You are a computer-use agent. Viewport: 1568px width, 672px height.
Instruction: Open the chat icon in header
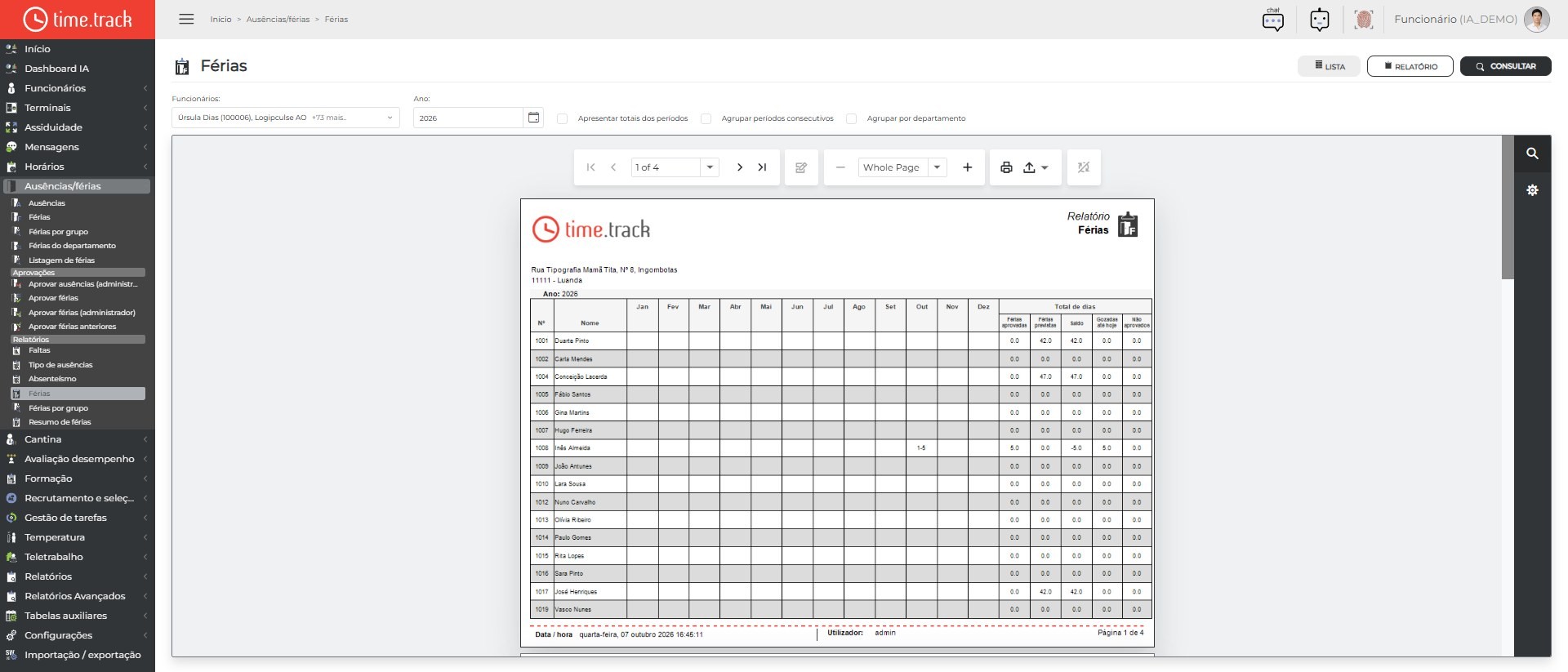[x=1272, y=19]
